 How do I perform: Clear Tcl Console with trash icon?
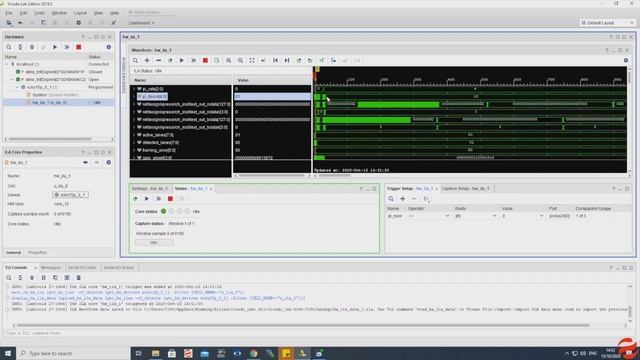[x=79, y=278]
